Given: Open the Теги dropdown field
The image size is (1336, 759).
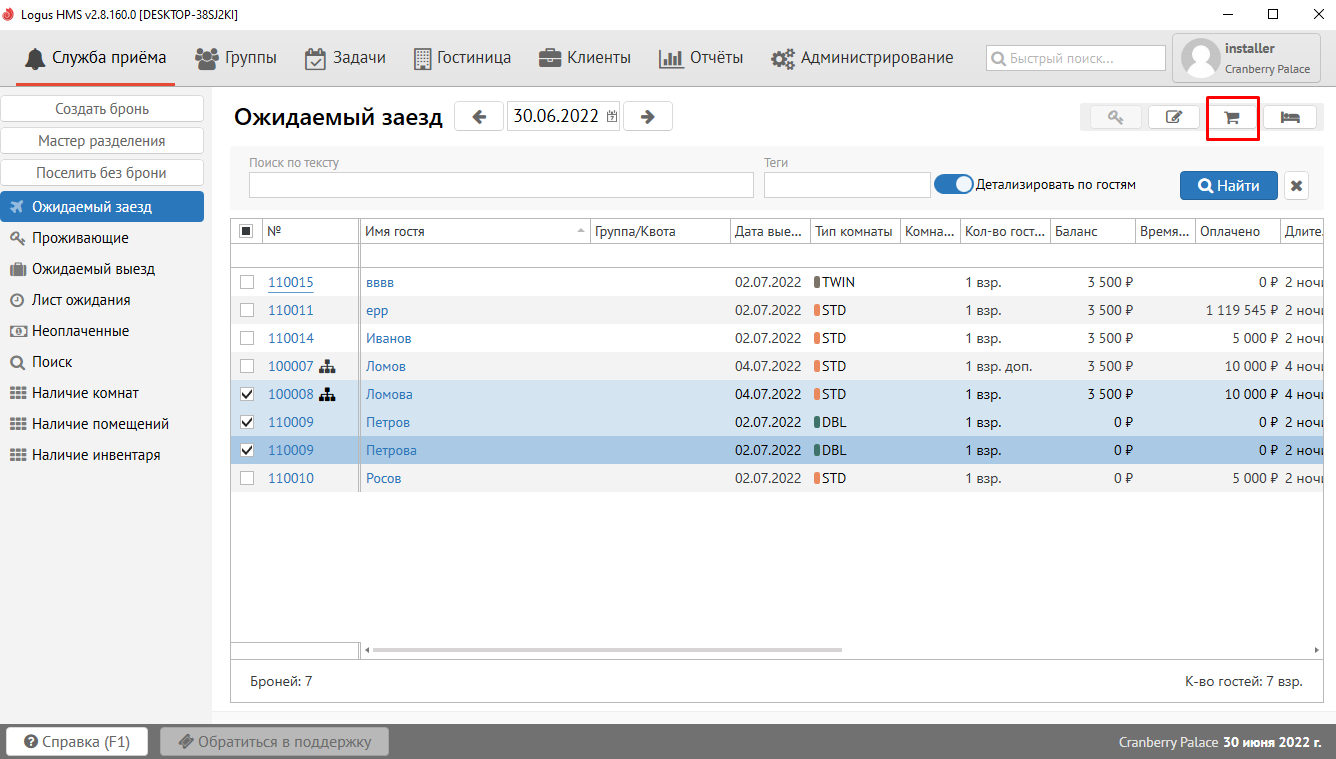Looking at the screenshot, I should (x=846, y=185).
